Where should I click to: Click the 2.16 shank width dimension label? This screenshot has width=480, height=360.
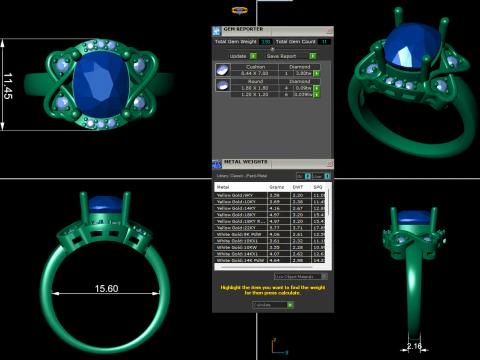click(414, 346)
